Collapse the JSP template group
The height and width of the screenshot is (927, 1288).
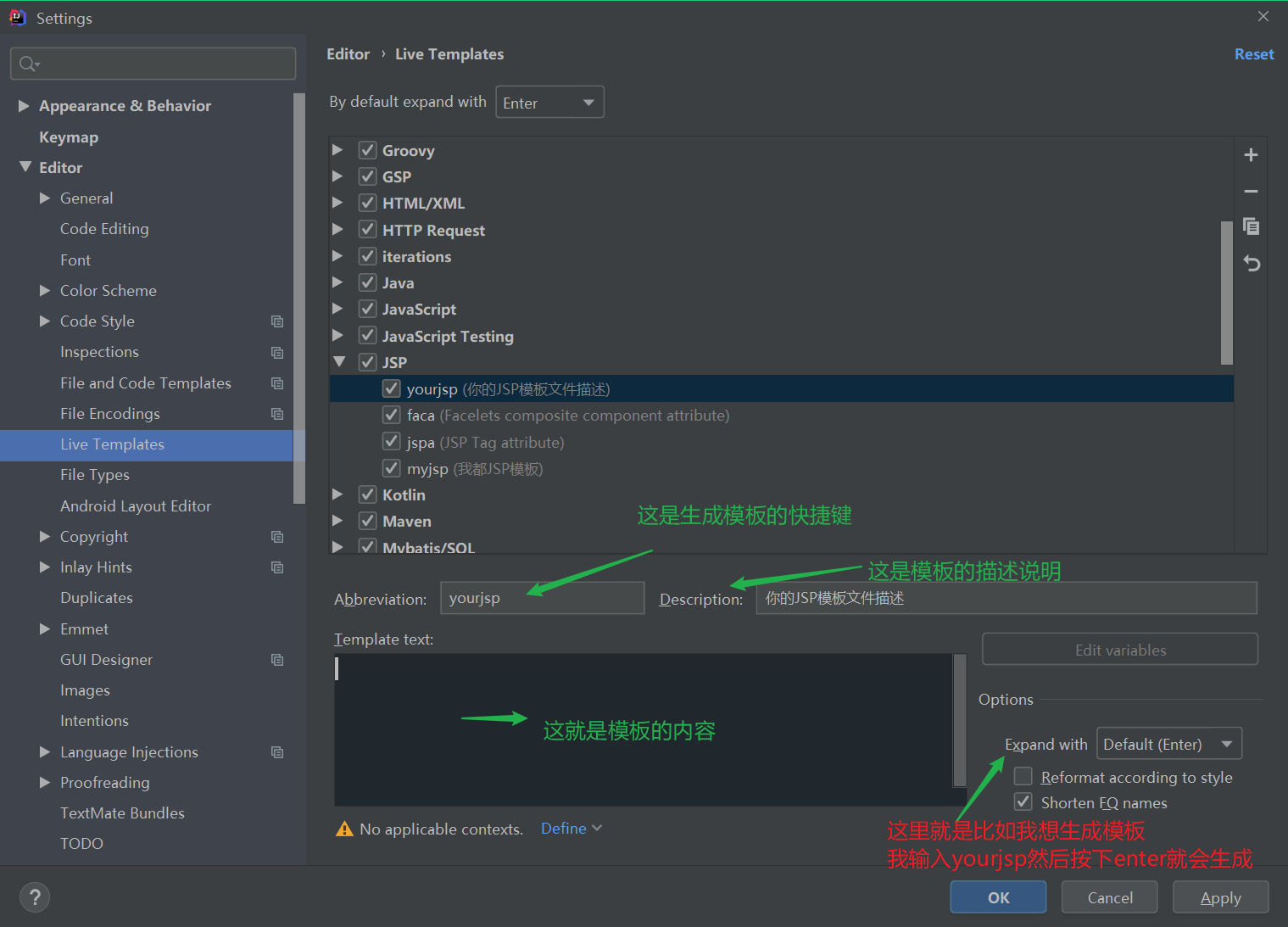point(339,362)
